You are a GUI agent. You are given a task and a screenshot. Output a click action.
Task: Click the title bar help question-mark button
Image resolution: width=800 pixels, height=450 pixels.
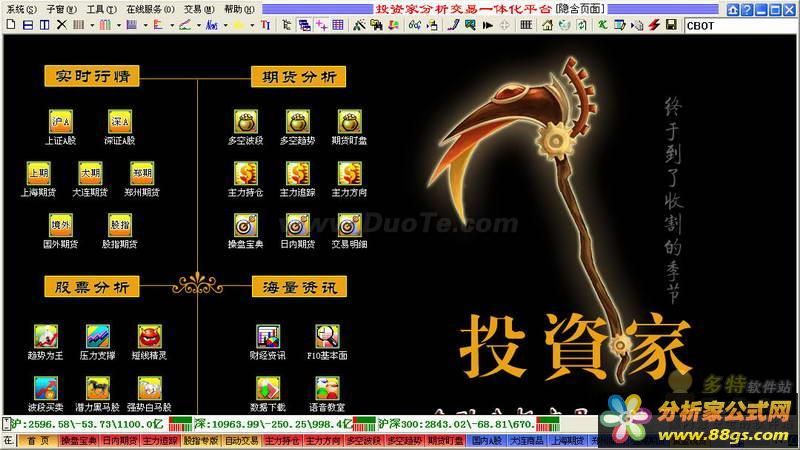[747, 9]
